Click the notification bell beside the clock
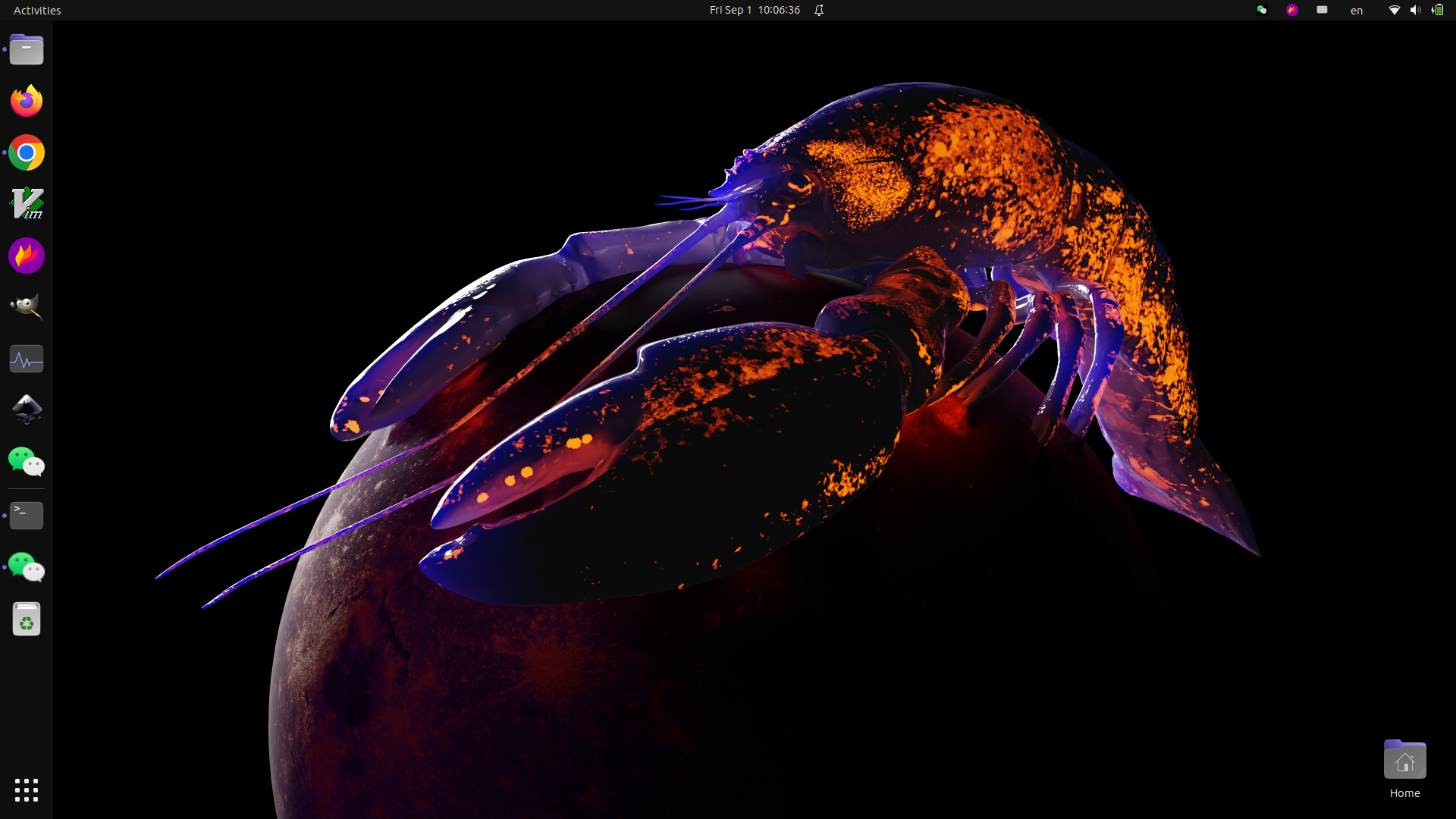Viewport: 1456px width, 819px height. pos(819,10)
